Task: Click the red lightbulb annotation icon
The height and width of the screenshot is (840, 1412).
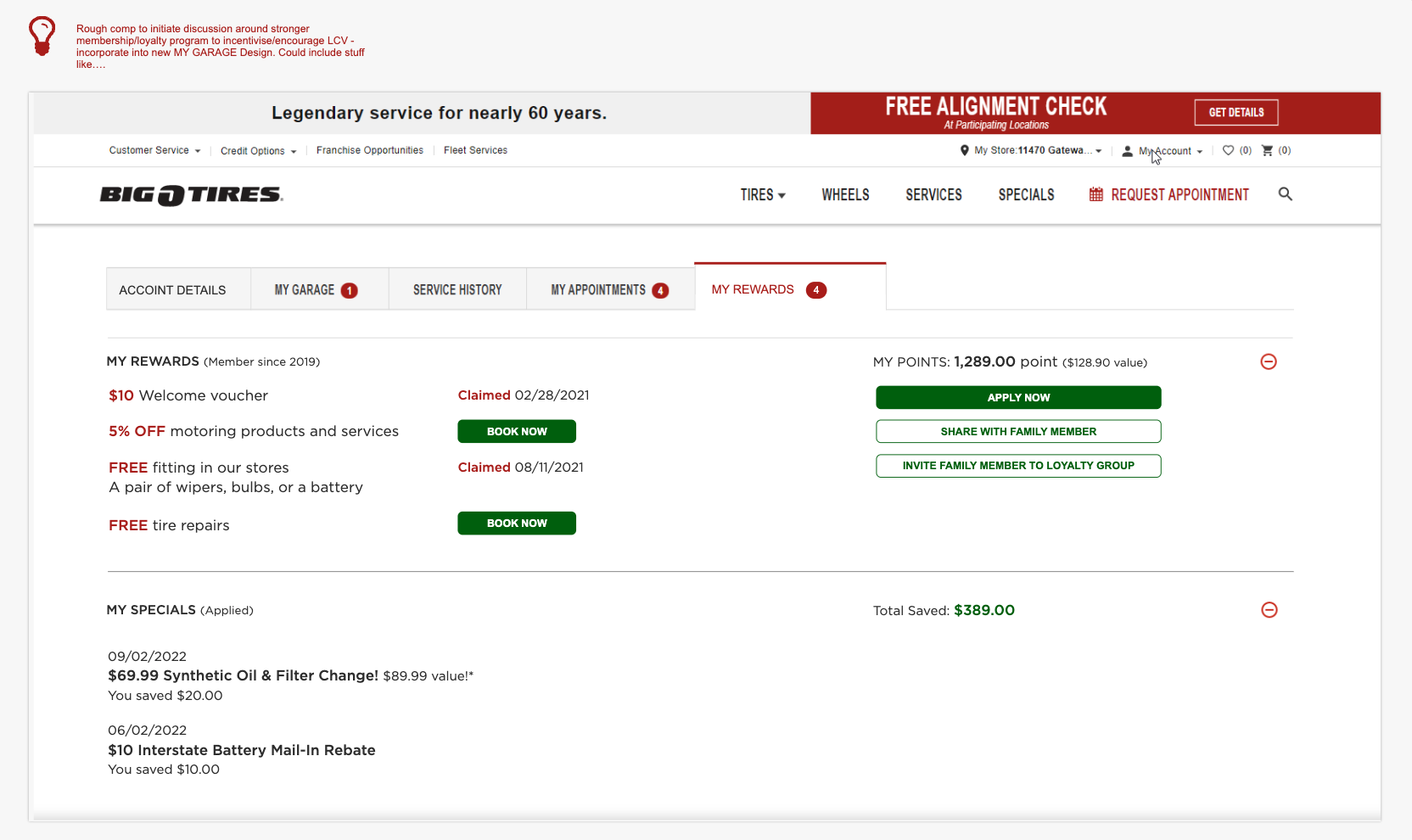Action: [42, 36]
